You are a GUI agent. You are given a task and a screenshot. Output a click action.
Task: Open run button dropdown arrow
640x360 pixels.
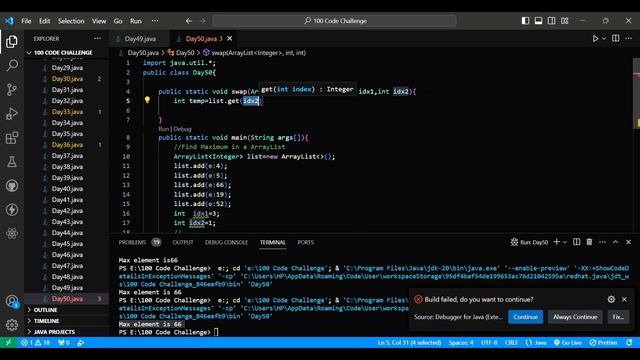tap(604, 38)
